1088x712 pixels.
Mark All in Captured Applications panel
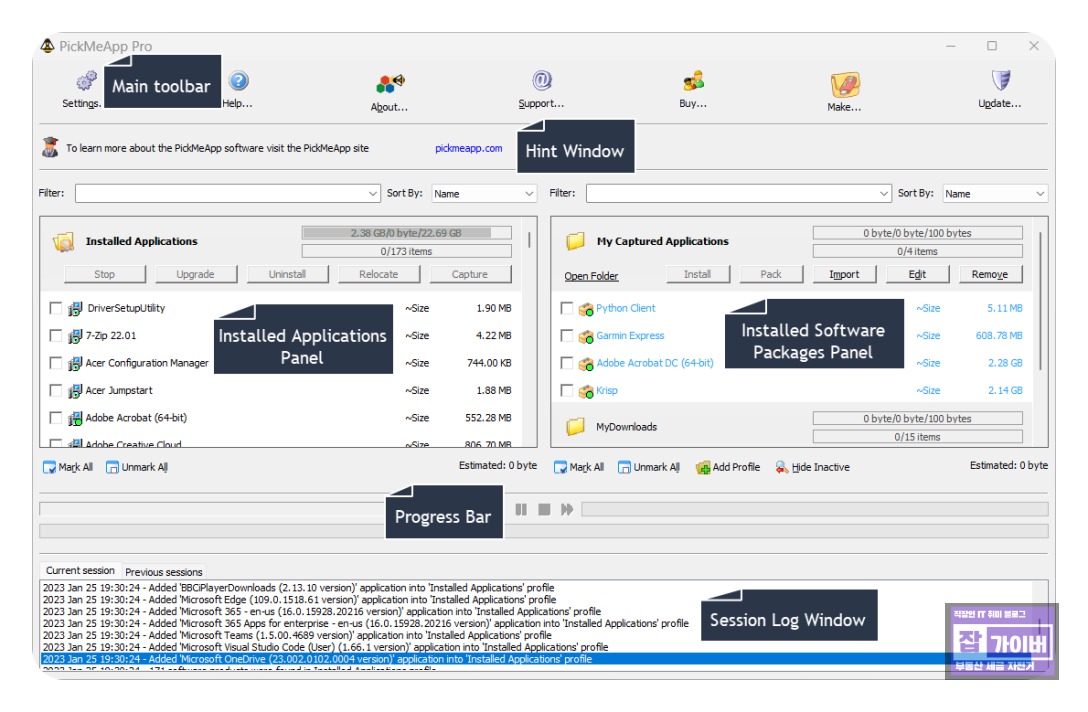(x=579, y=468)
